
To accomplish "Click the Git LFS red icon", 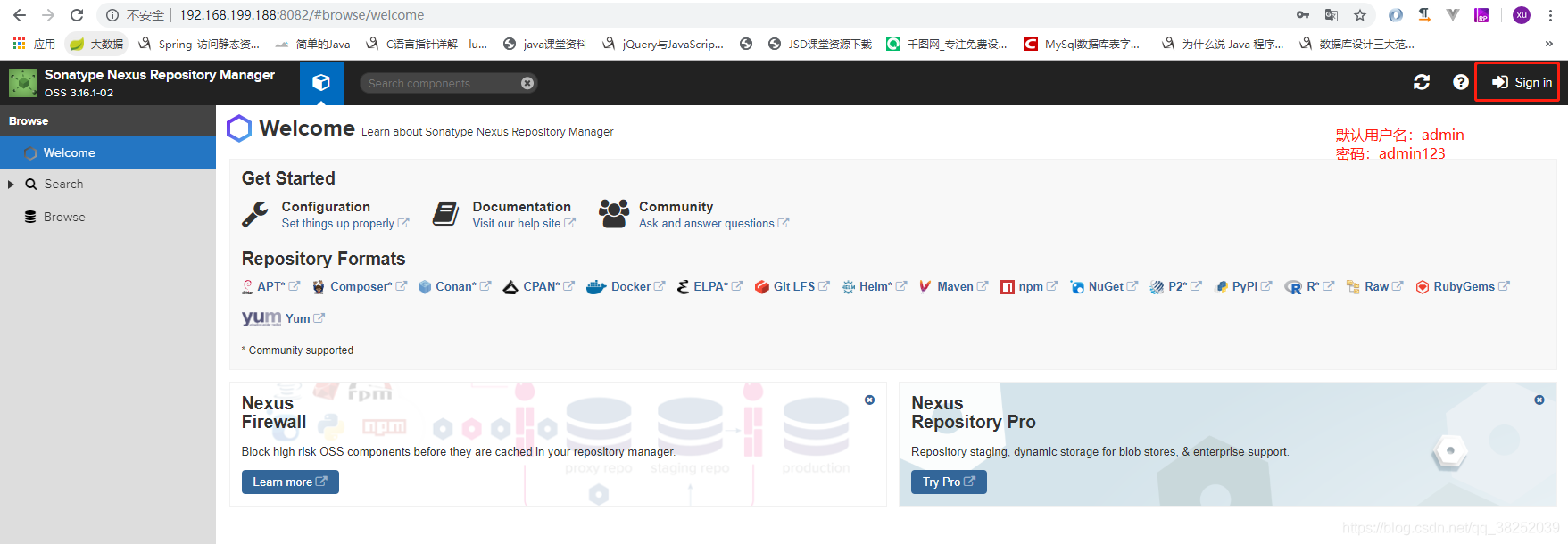I will pos(762,287).
